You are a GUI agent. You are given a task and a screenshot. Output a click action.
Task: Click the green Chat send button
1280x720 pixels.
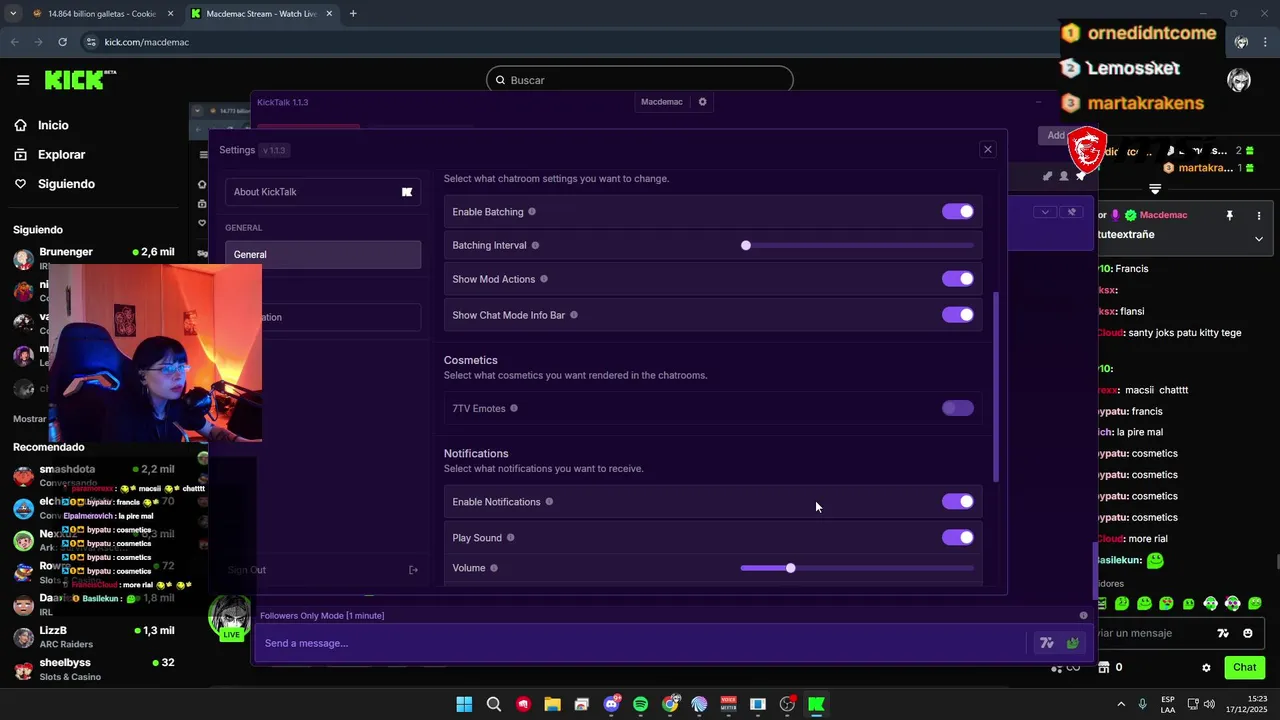pos(1244,667)
